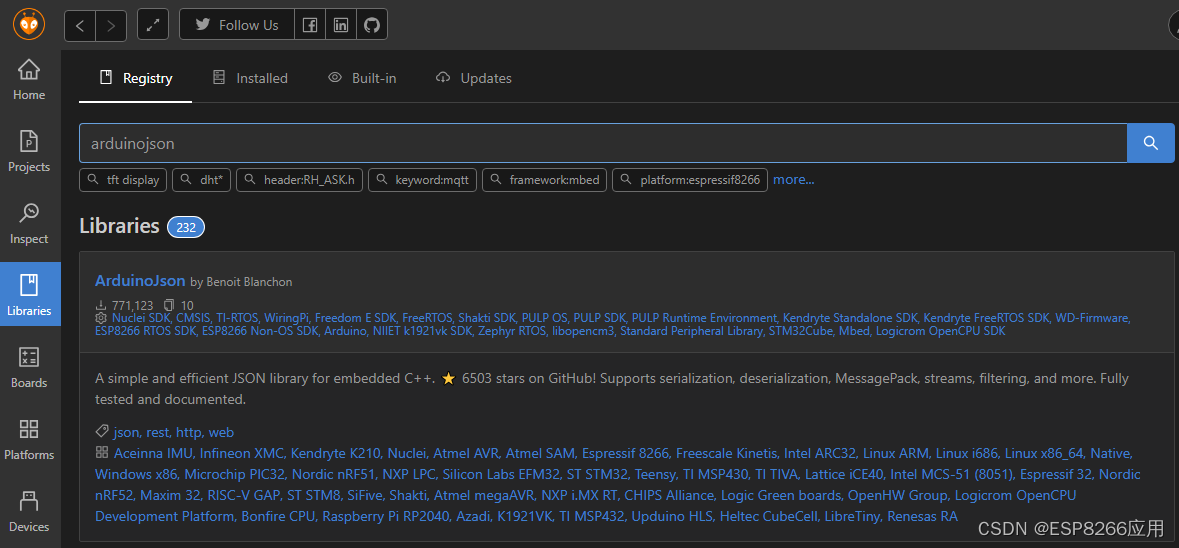Open the Heltec CubeCell platform link

pyautogui.click(x=768, y=516)
